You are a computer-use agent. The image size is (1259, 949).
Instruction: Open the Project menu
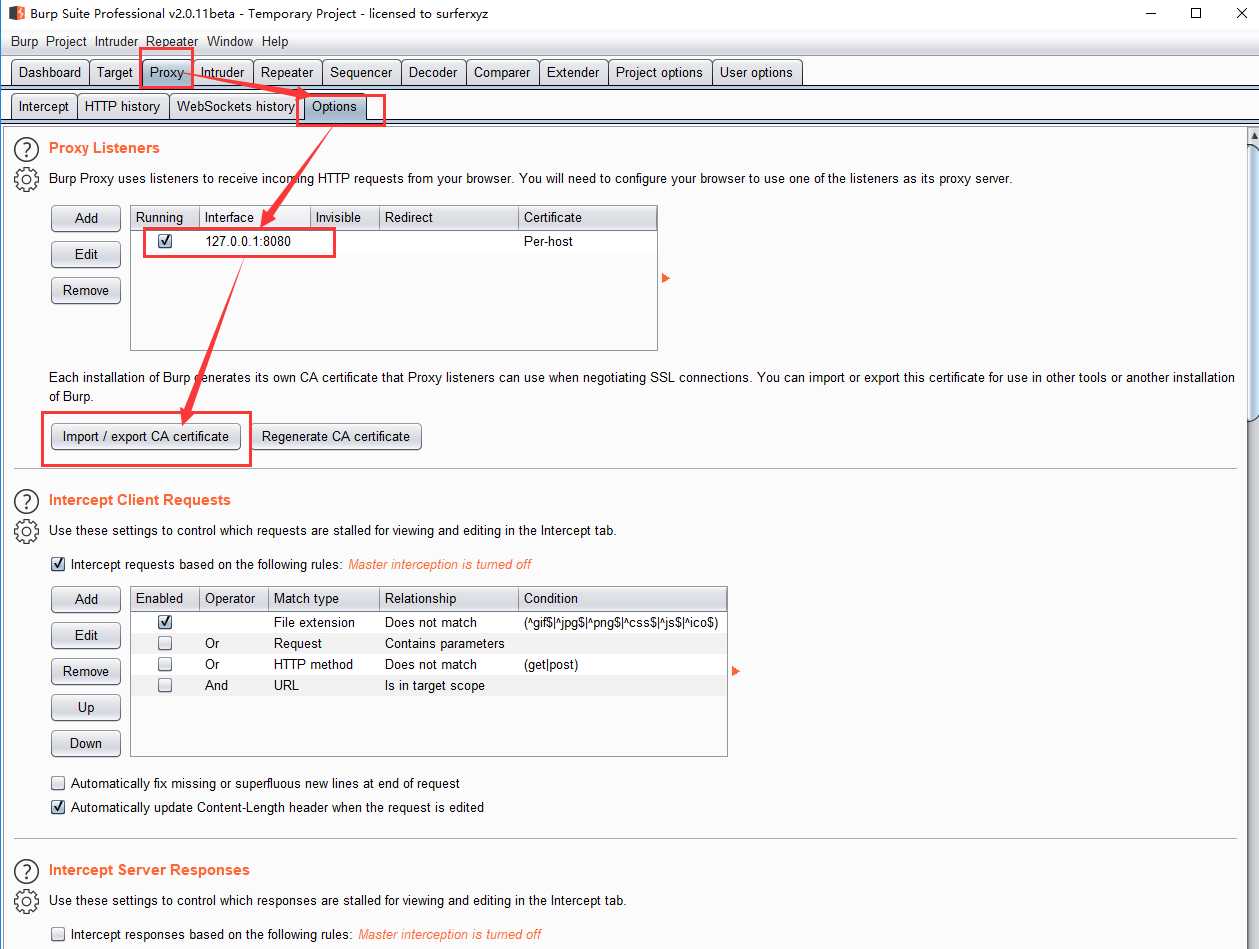click(x=66, y=41)
